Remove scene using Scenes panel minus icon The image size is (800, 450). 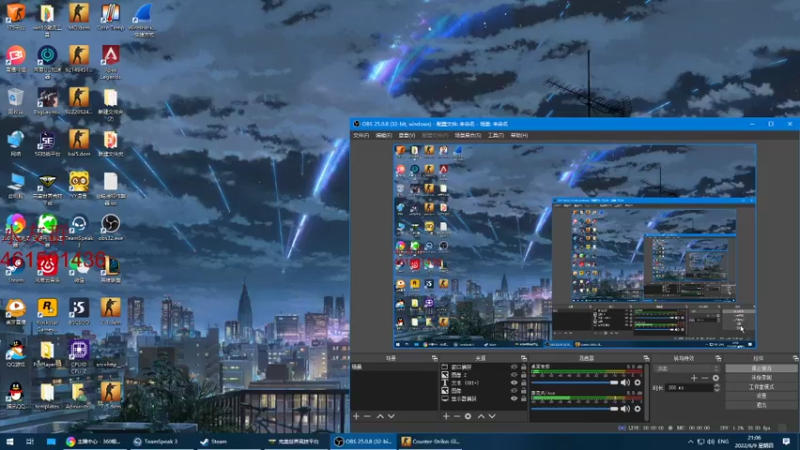pyautogui.click(x=367, y=416)
